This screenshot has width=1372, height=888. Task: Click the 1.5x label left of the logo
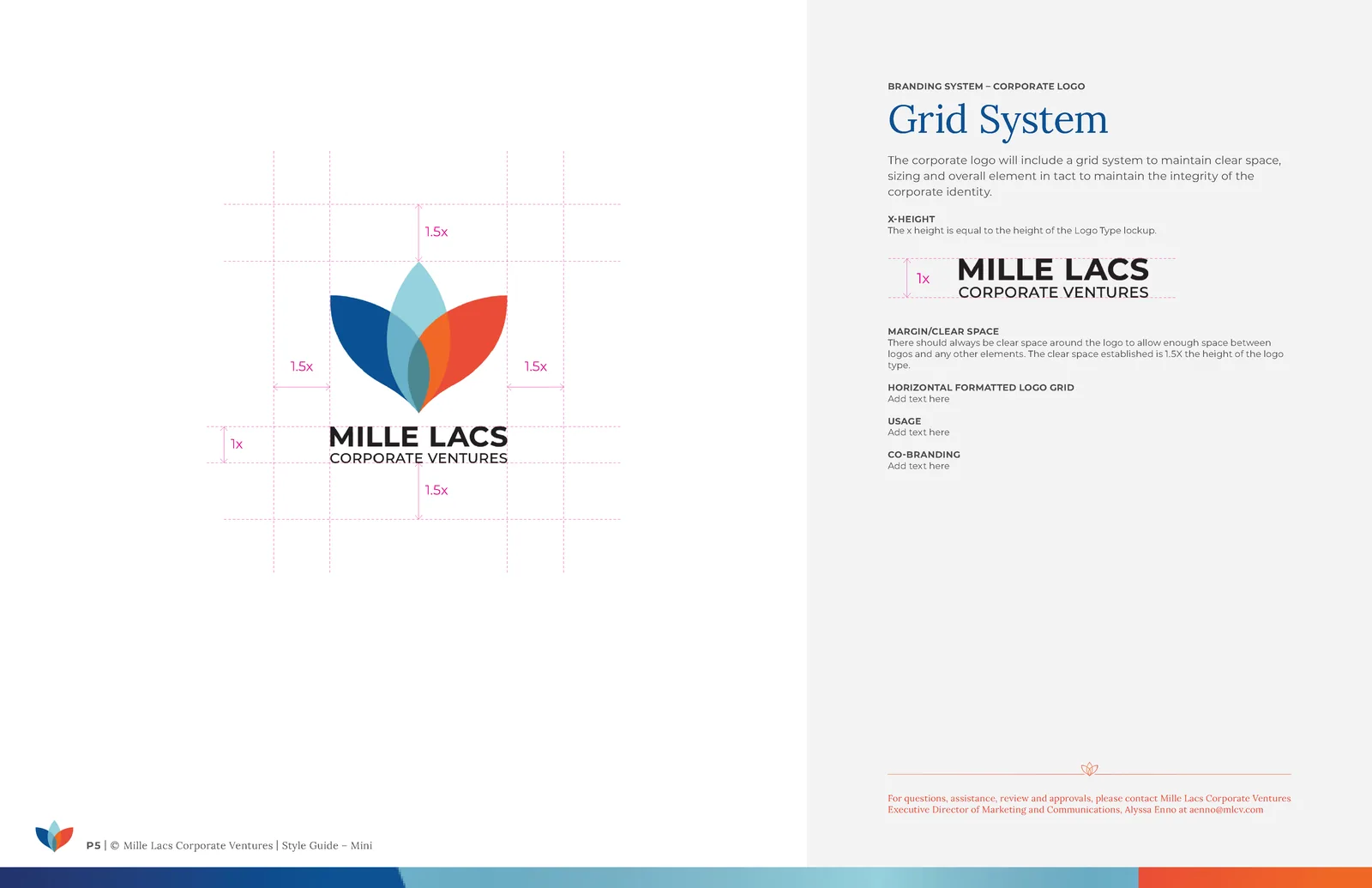(301, 366)
